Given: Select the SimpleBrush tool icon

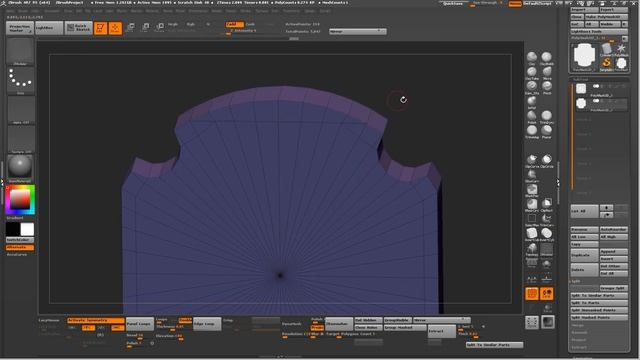Looking at the screenshot, I should point(606,63).
